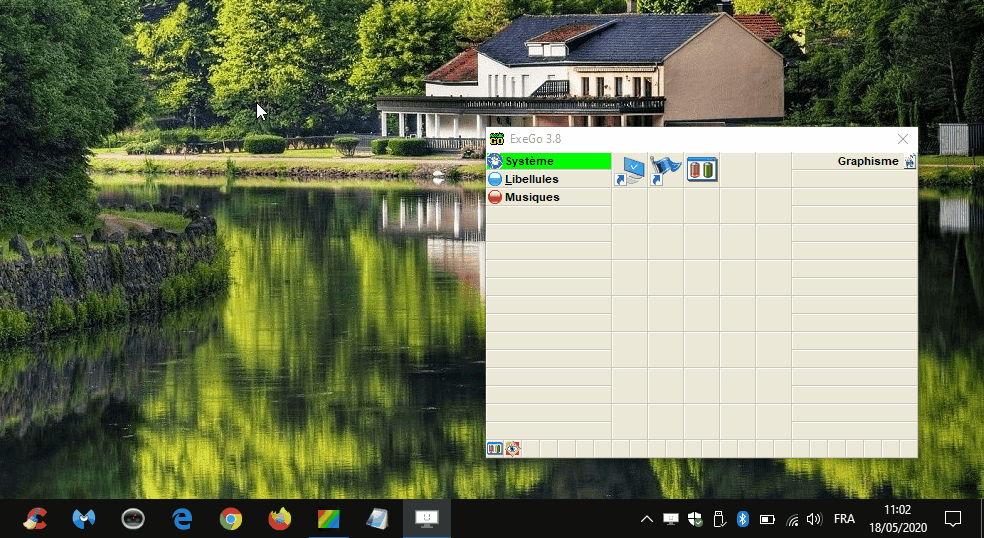
Task: Launch Firefox from the taskbar
Action: tap(280, 519)
